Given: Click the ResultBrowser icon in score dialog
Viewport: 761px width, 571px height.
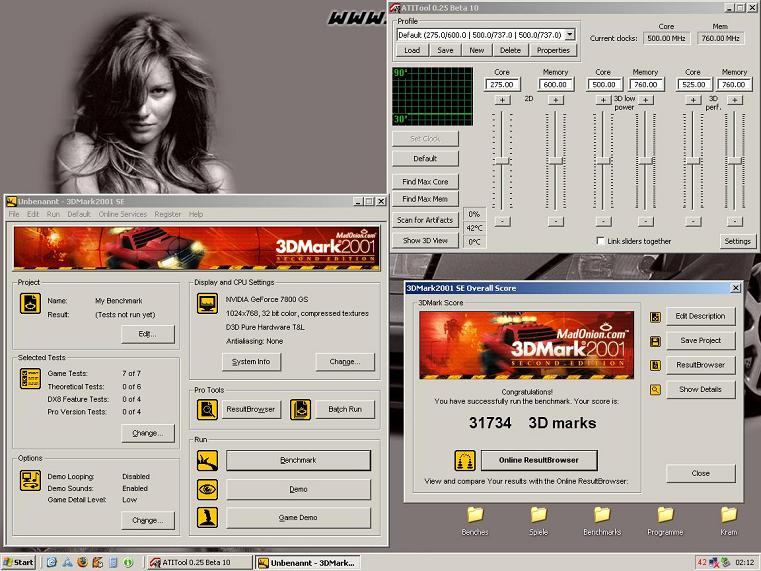Looking at the screenshot, I should [655, 365].
